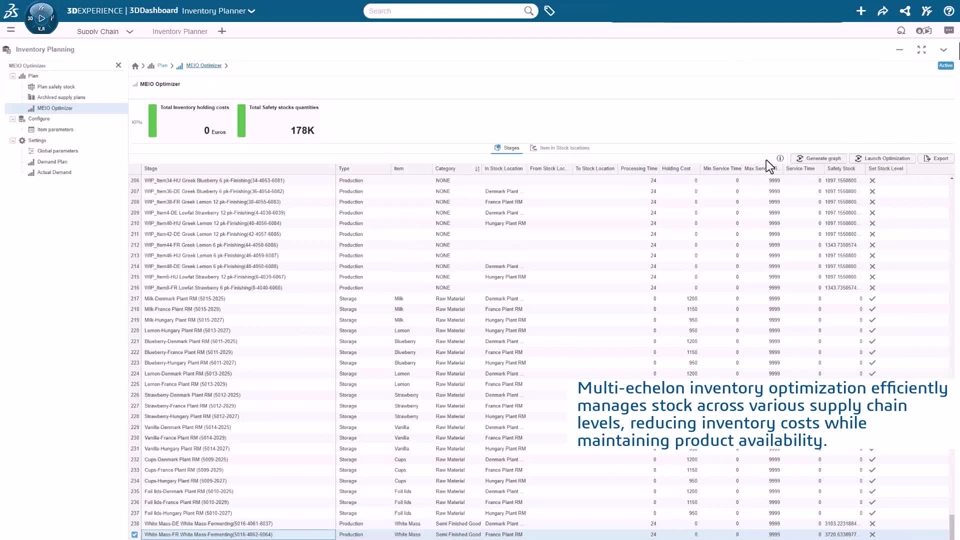Click the 3DS logo icon
Image resolution: width=960 pixels, height=540 pixels.
point(11,10)
